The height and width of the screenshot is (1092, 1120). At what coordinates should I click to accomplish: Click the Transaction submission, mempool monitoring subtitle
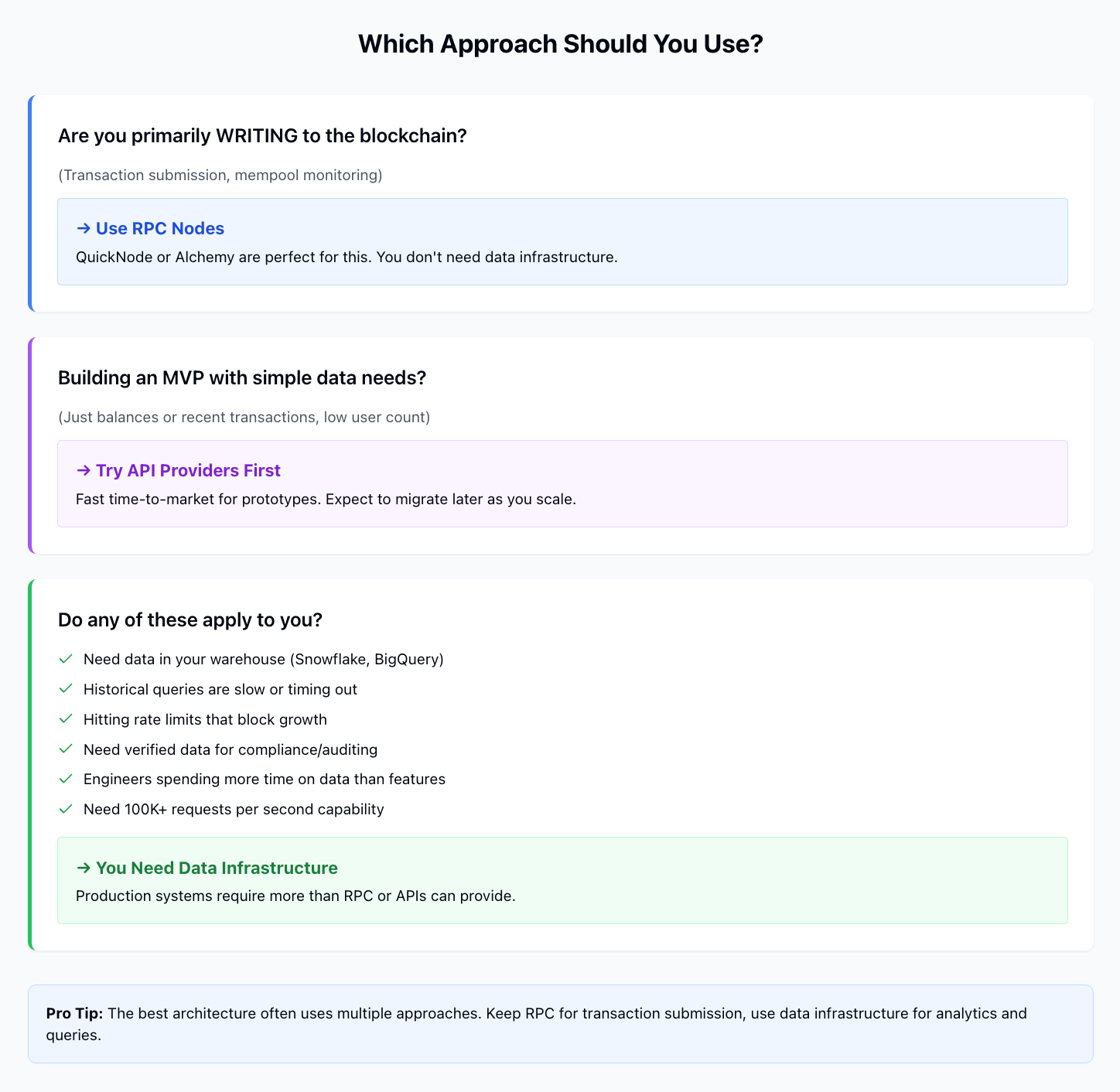click(x=220, y=175)
